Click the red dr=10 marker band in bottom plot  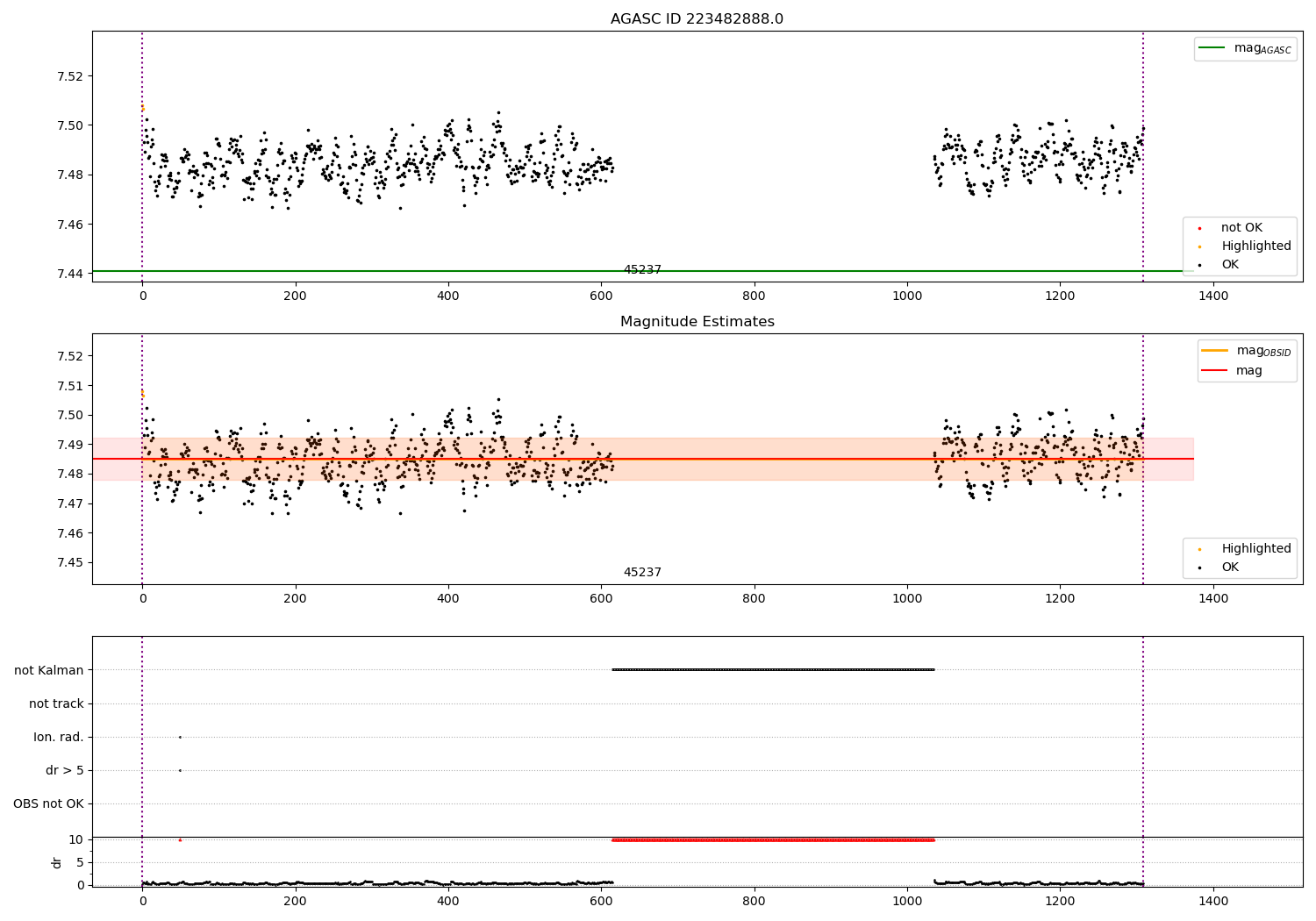[773, 840]
